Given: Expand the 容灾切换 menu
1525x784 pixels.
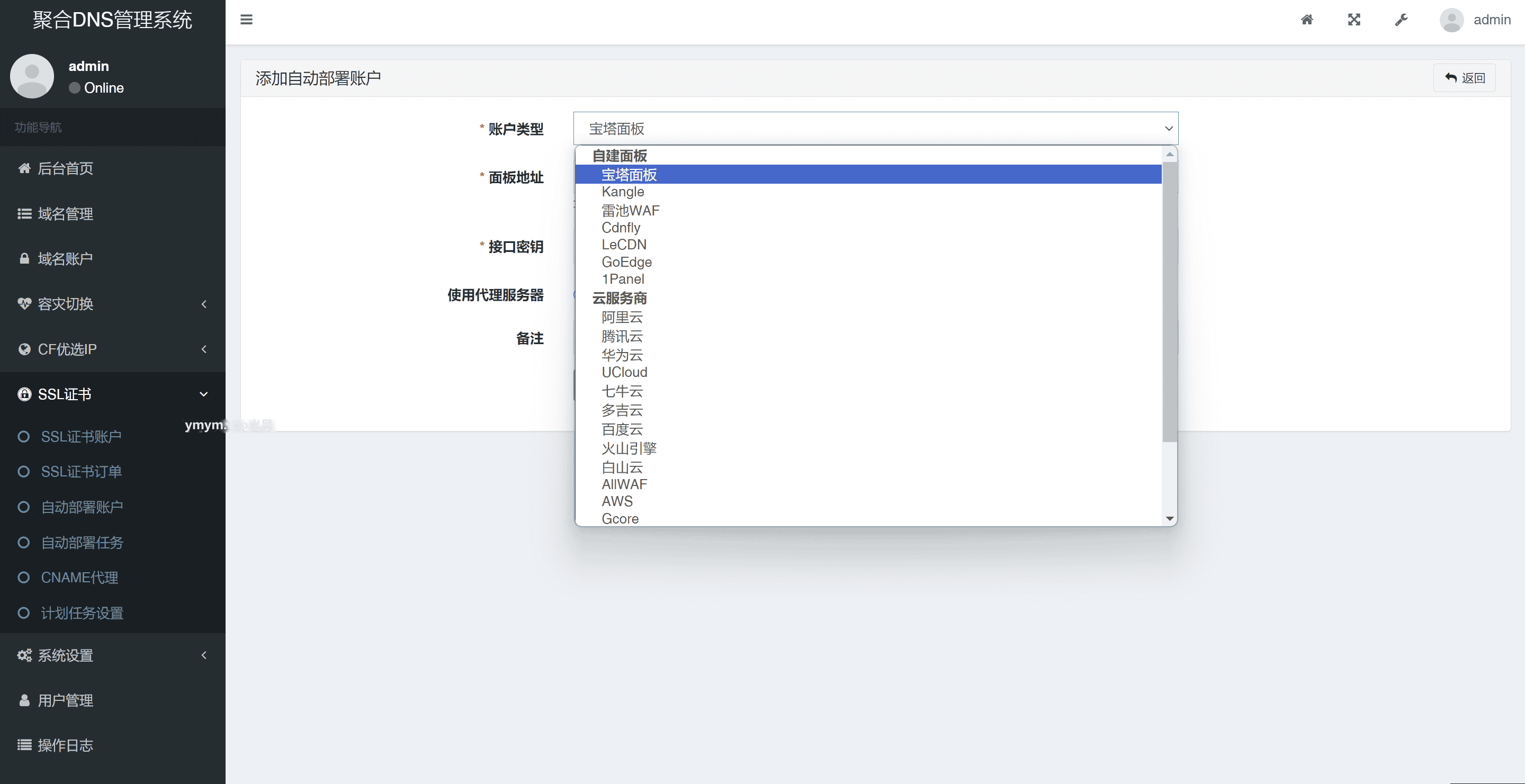Looking at the screenshot, I should coord(112,304).
